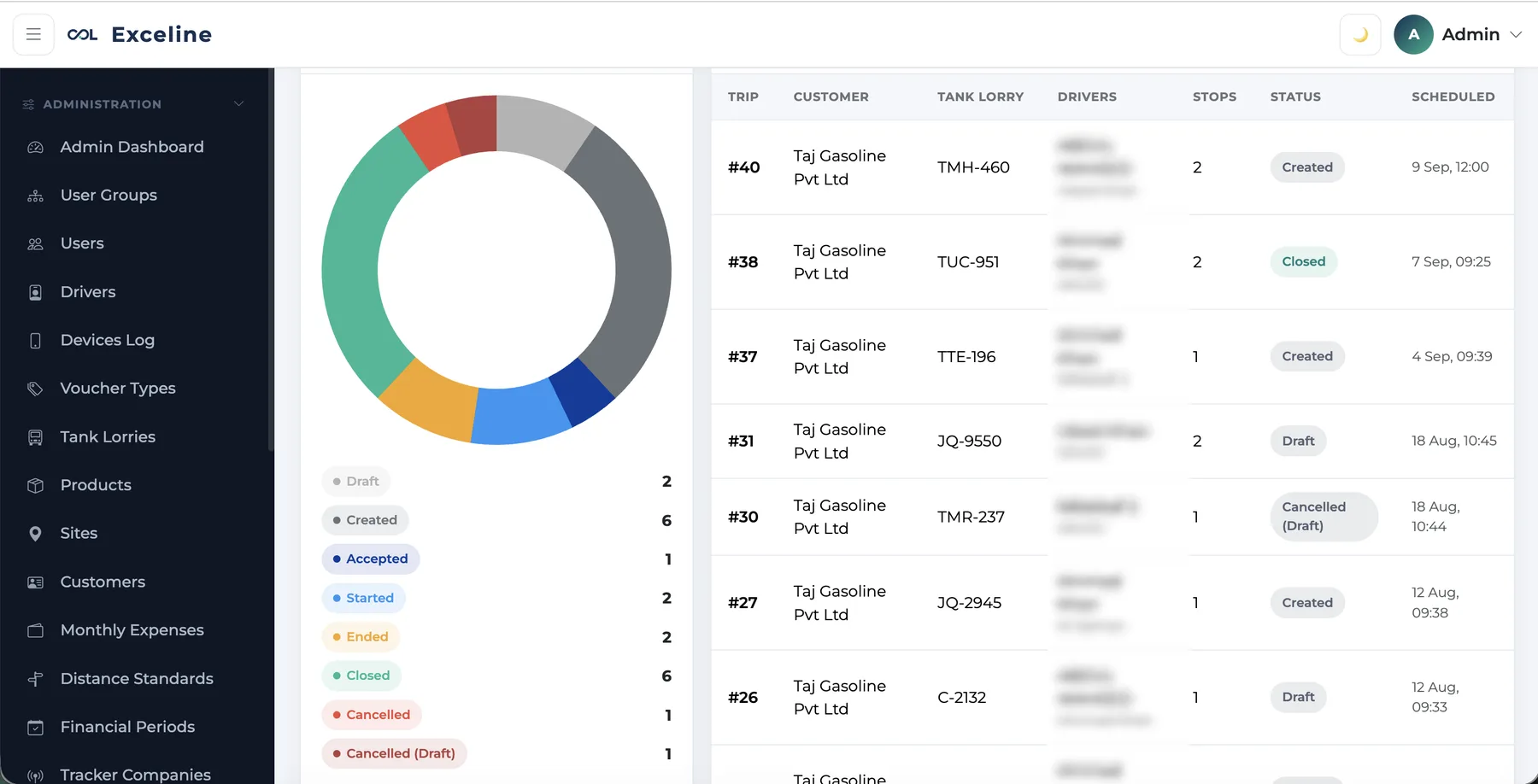Click the Admin Dashboard gauge icon
Image resolution: width=1538 pixels, height=784 pixels.
[35, 148]
